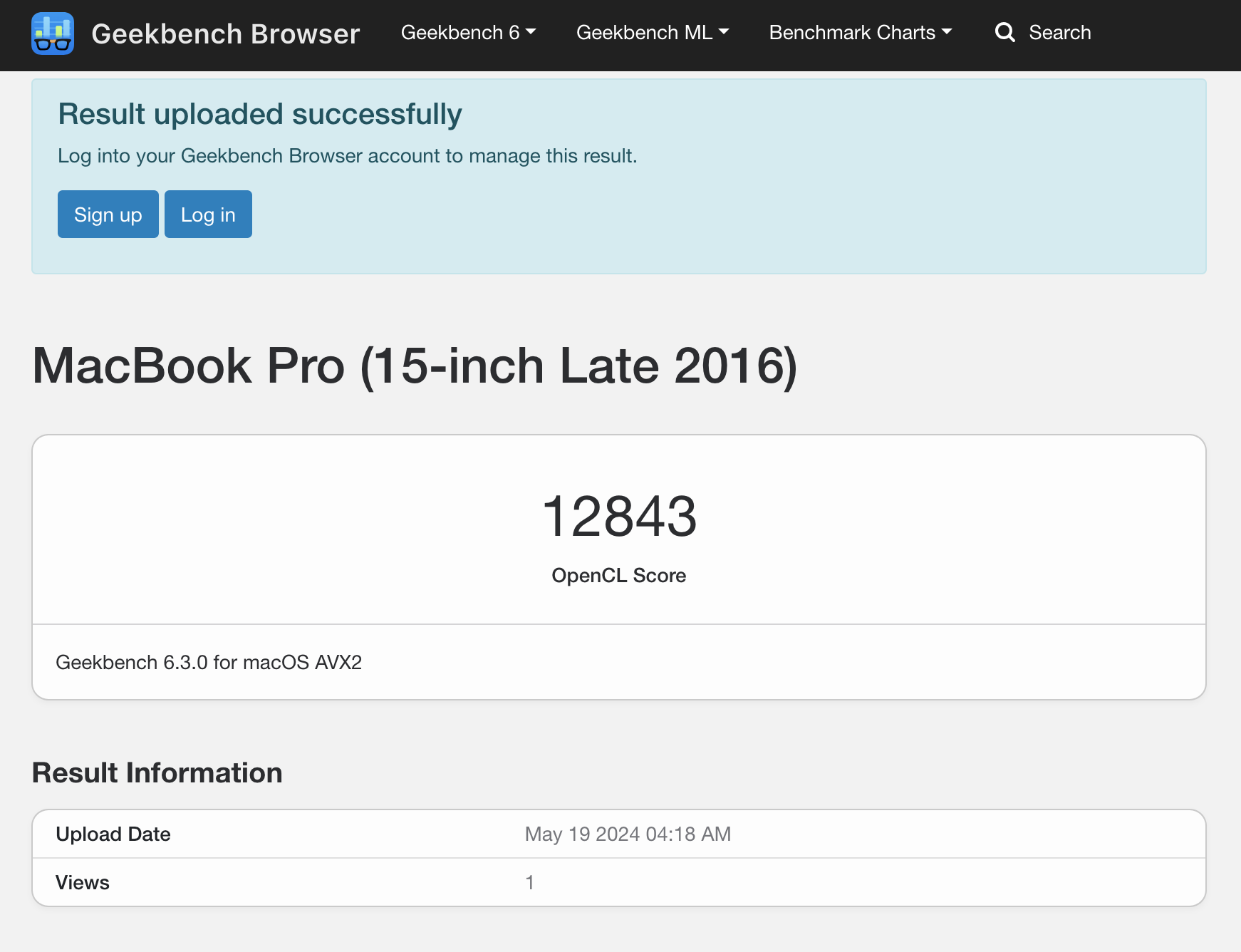Screen dimensions: 1241x952
Task: Click the 12843 score number
Action: 618,517
